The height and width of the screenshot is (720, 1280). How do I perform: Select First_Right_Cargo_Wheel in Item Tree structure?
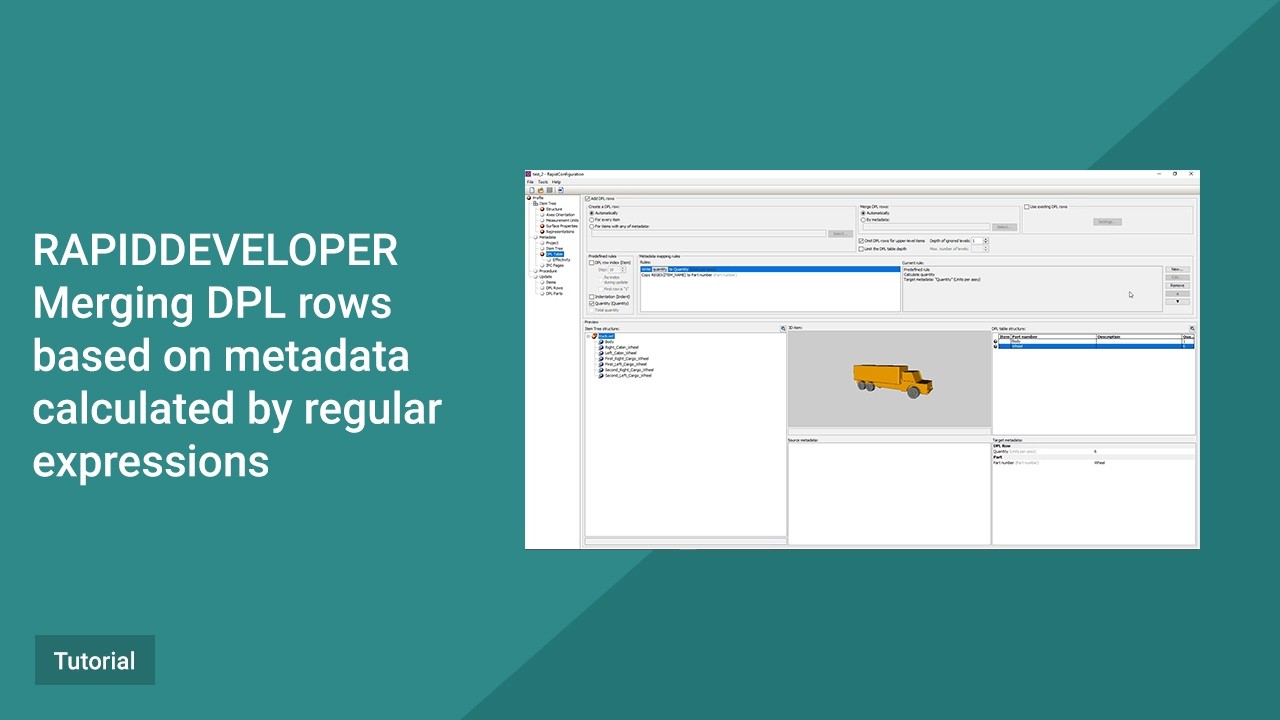[626, 358]
